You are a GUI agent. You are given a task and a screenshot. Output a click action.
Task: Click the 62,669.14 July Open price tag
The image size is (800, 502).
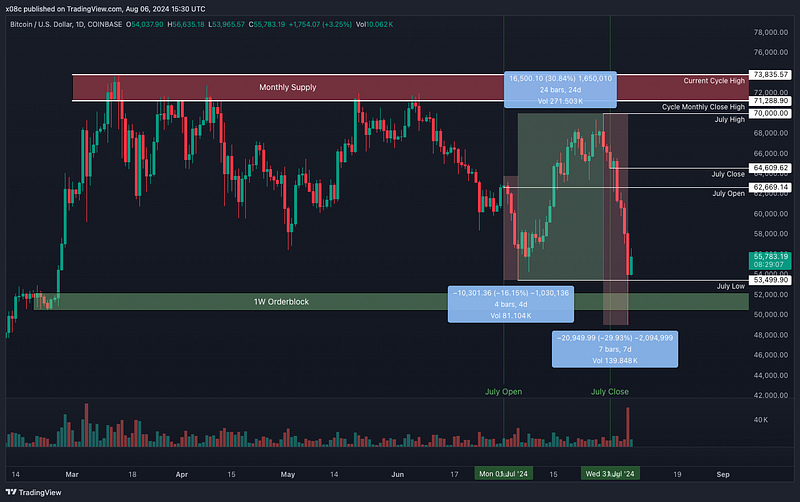(x=770, y=187)
